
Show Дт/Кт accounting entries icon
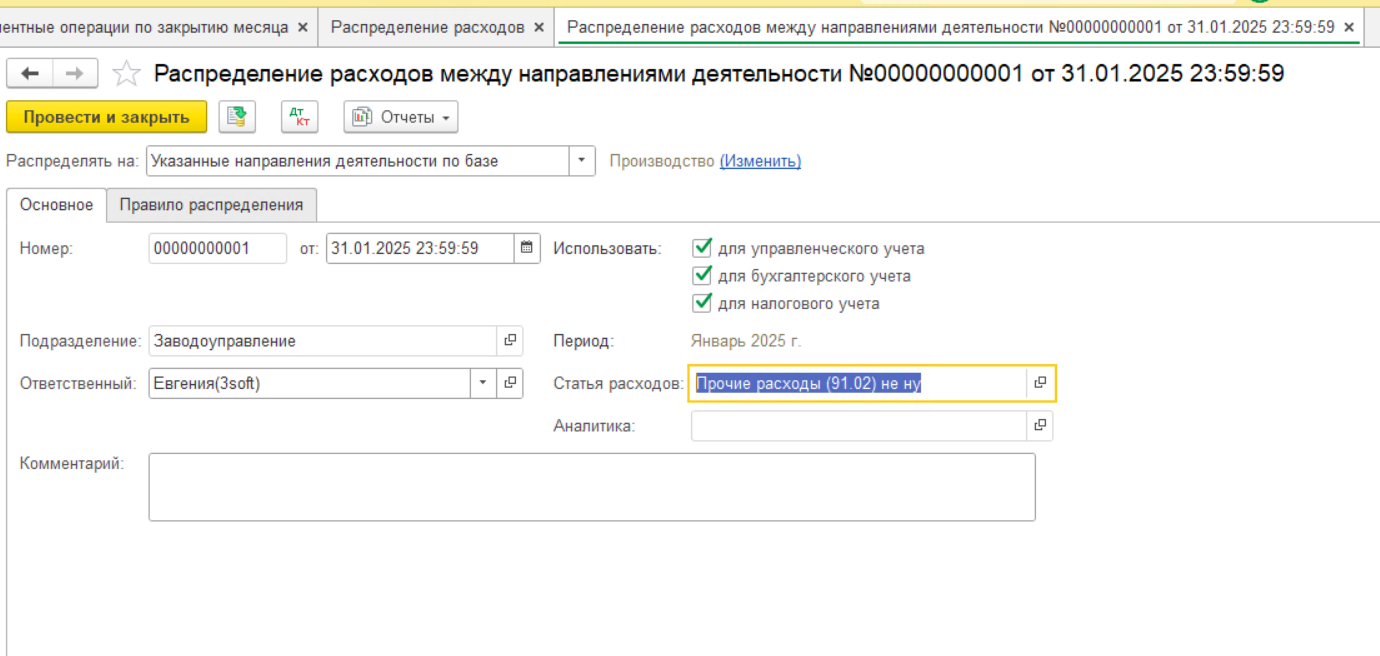point(299,117)
